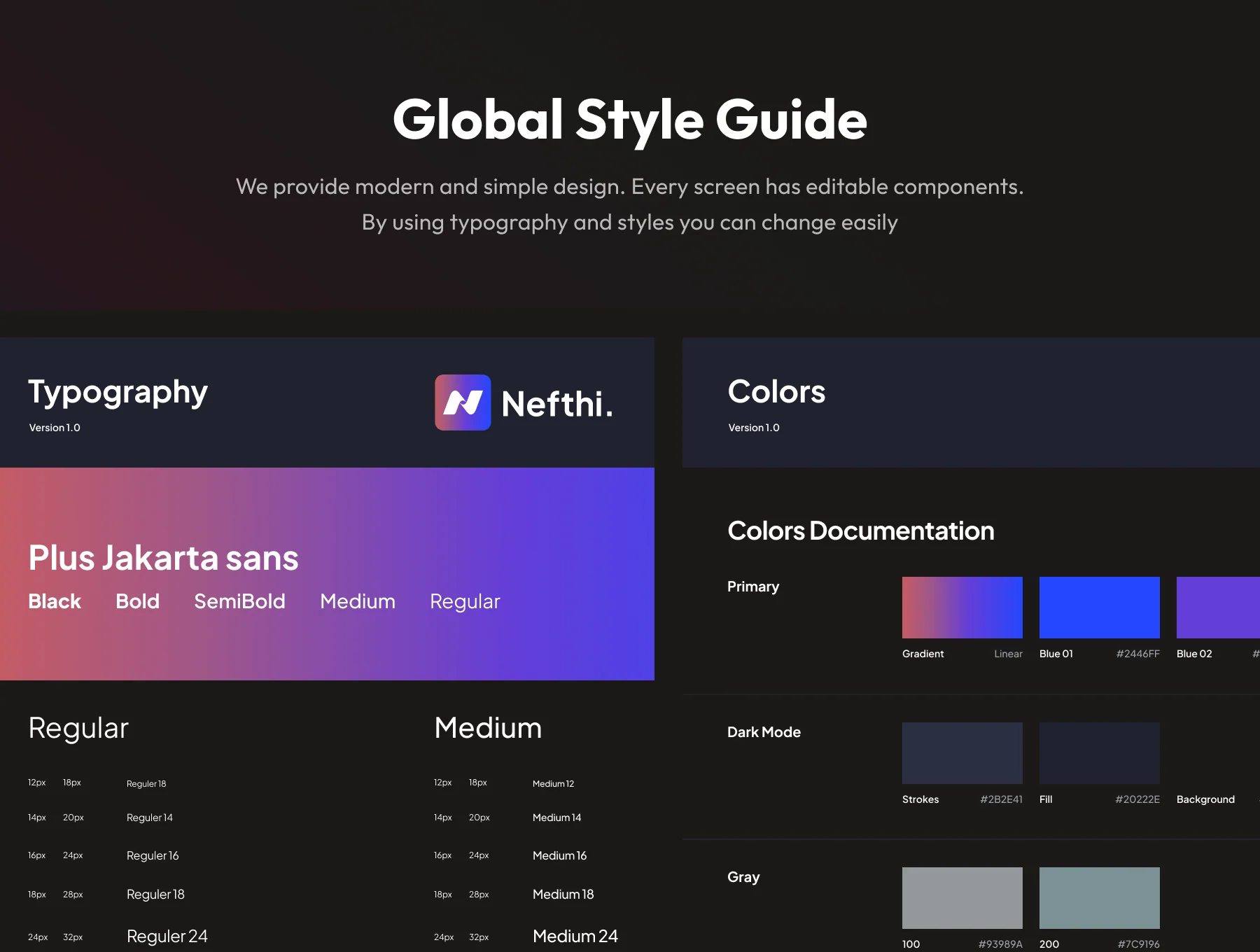Screen dimensions: 1260x952
Task: Click the #7C9196 hex value
Action: (x=1138, y=944)
